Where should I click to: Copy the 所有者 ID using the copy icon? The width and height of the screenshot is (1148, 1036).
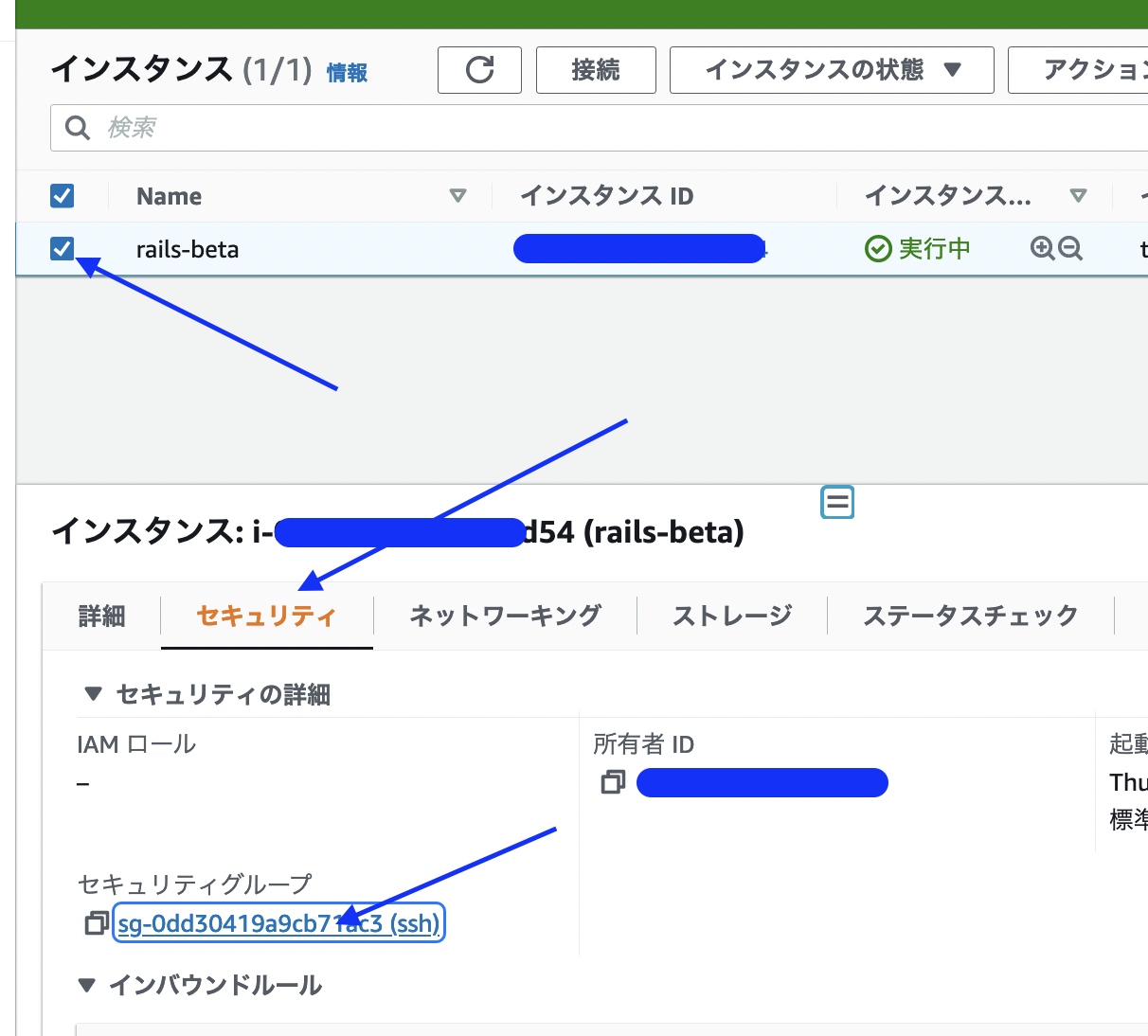click(x=613, y=782)
